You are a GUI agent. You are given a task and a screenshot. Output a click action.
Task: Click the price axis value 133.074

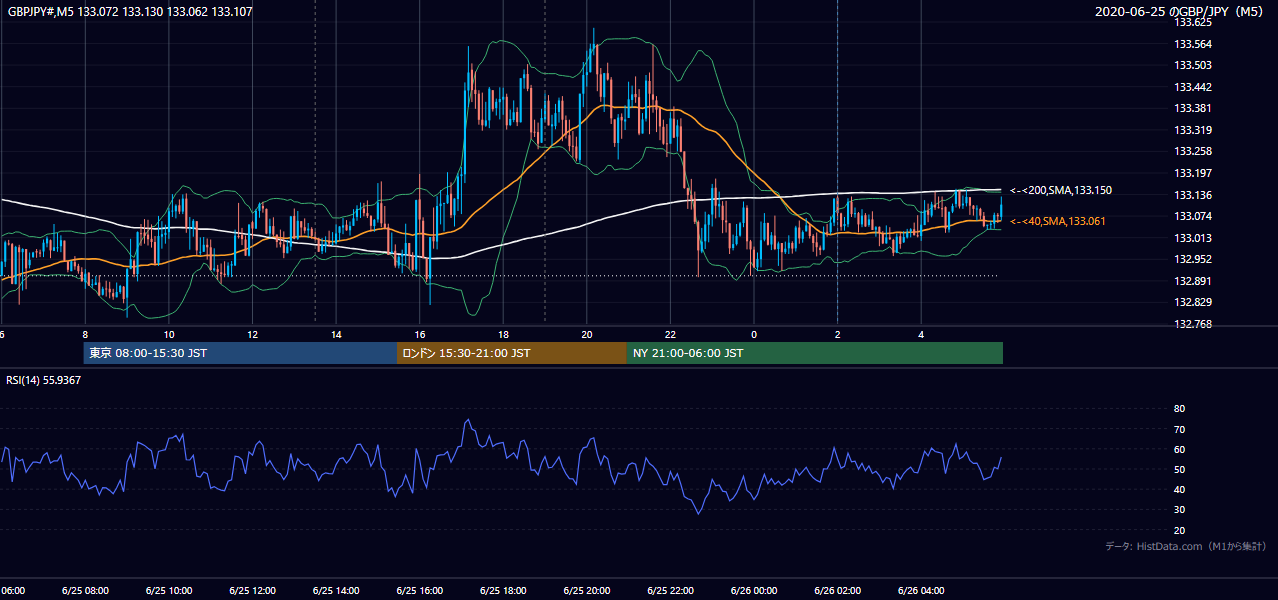pos(1193,216)
